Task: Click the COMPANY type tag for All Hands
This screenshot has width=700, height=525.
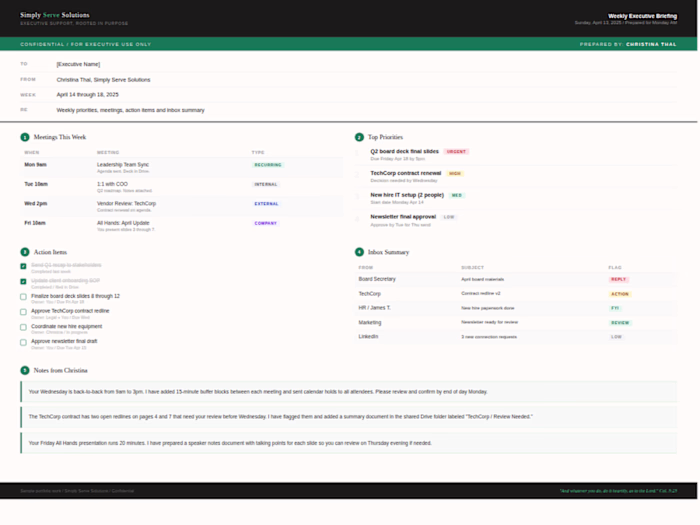Action: click(x=266, y=223)
